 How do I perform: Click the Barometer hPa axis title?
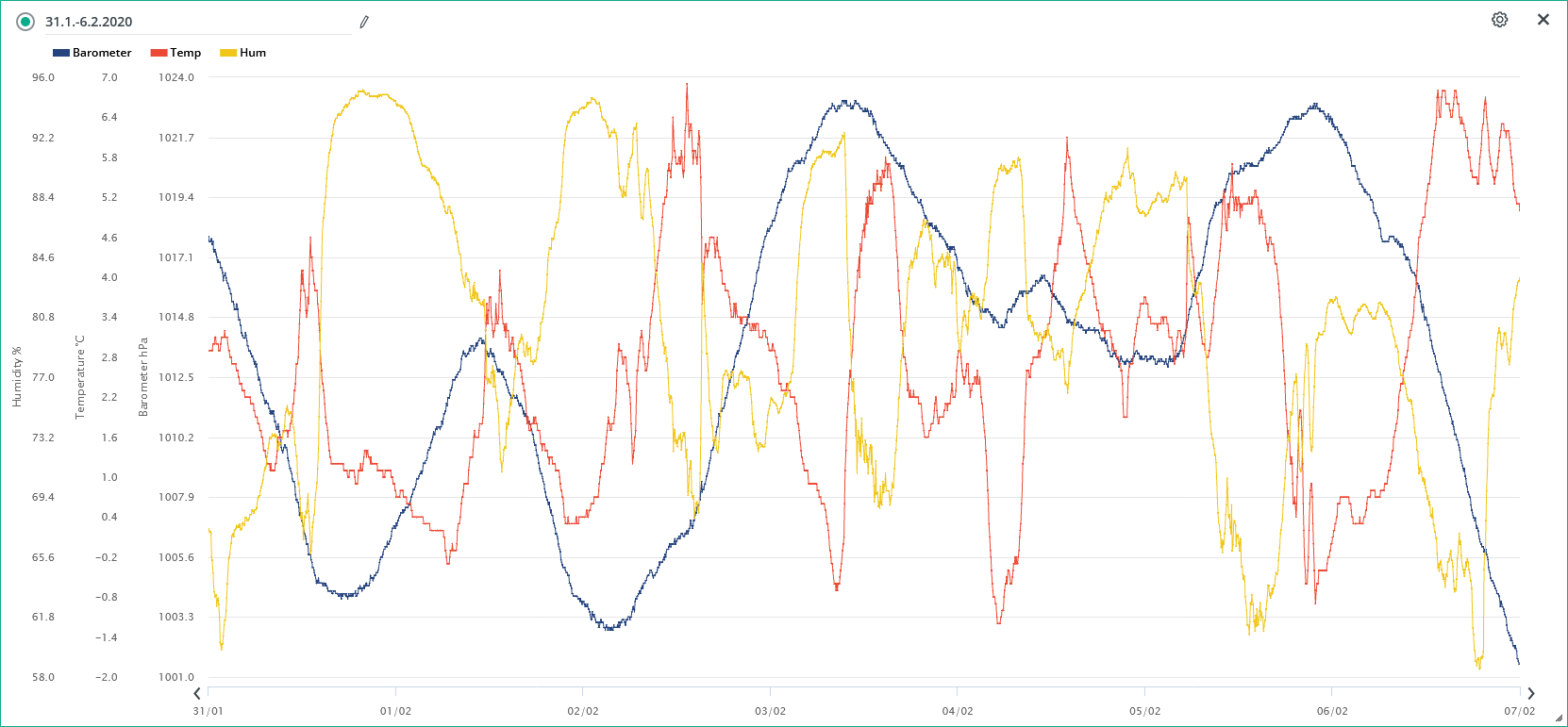click(x=143, y=376)
